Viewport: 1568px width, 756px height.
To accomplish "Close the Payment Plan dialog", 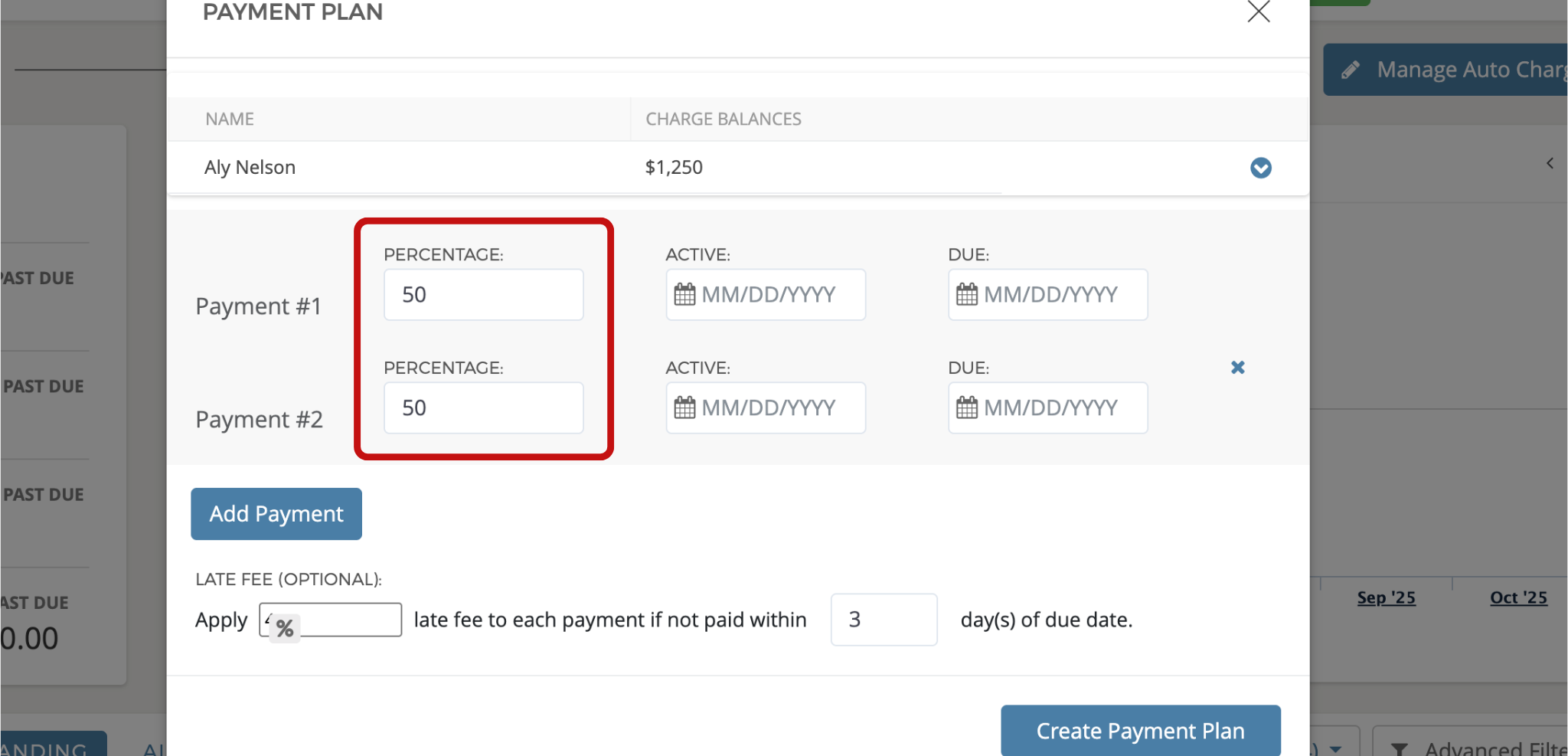I will click(1258, 11).
